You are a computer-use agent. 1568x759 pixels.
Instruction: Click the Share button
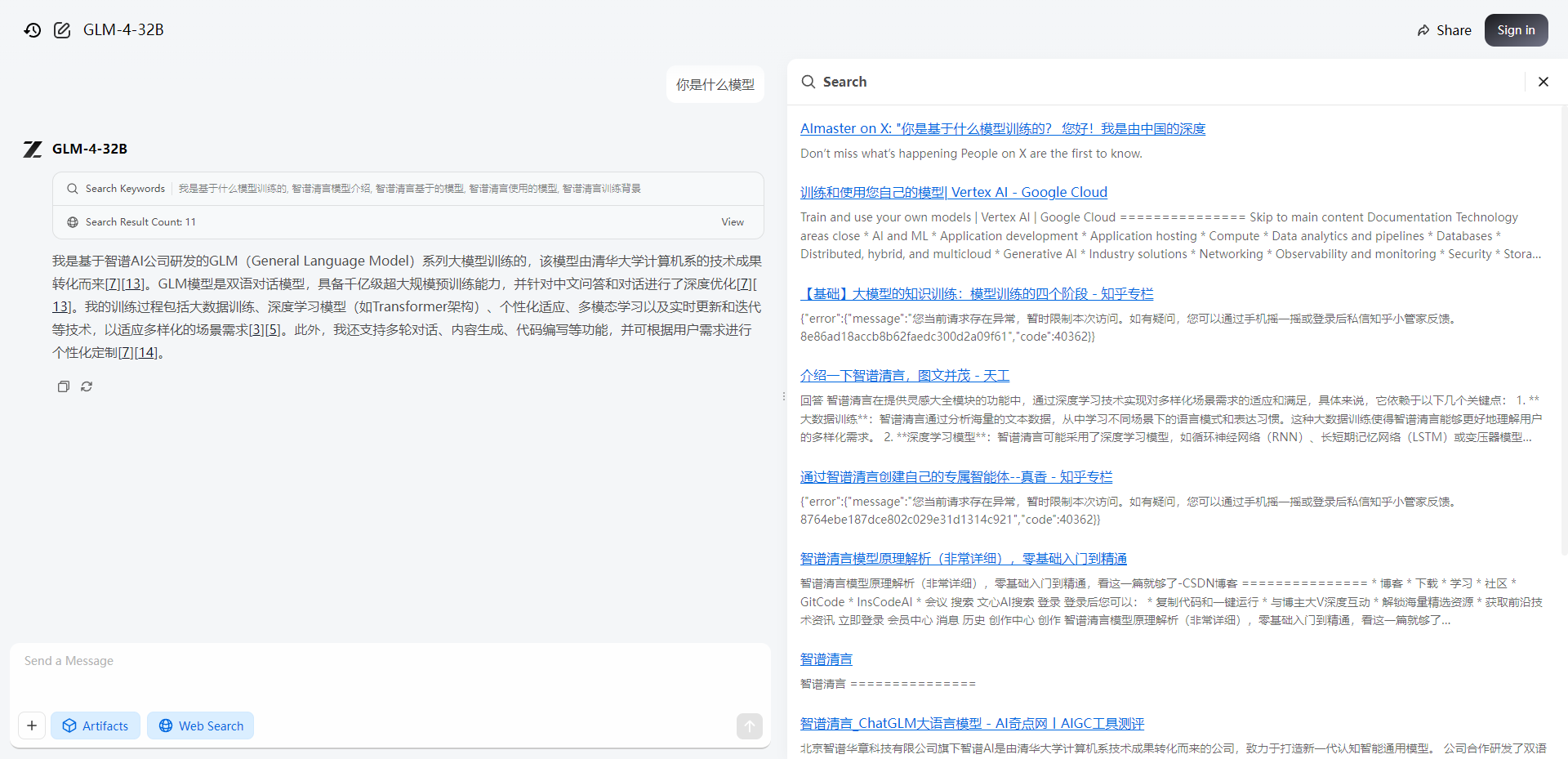click(1444, 30)
